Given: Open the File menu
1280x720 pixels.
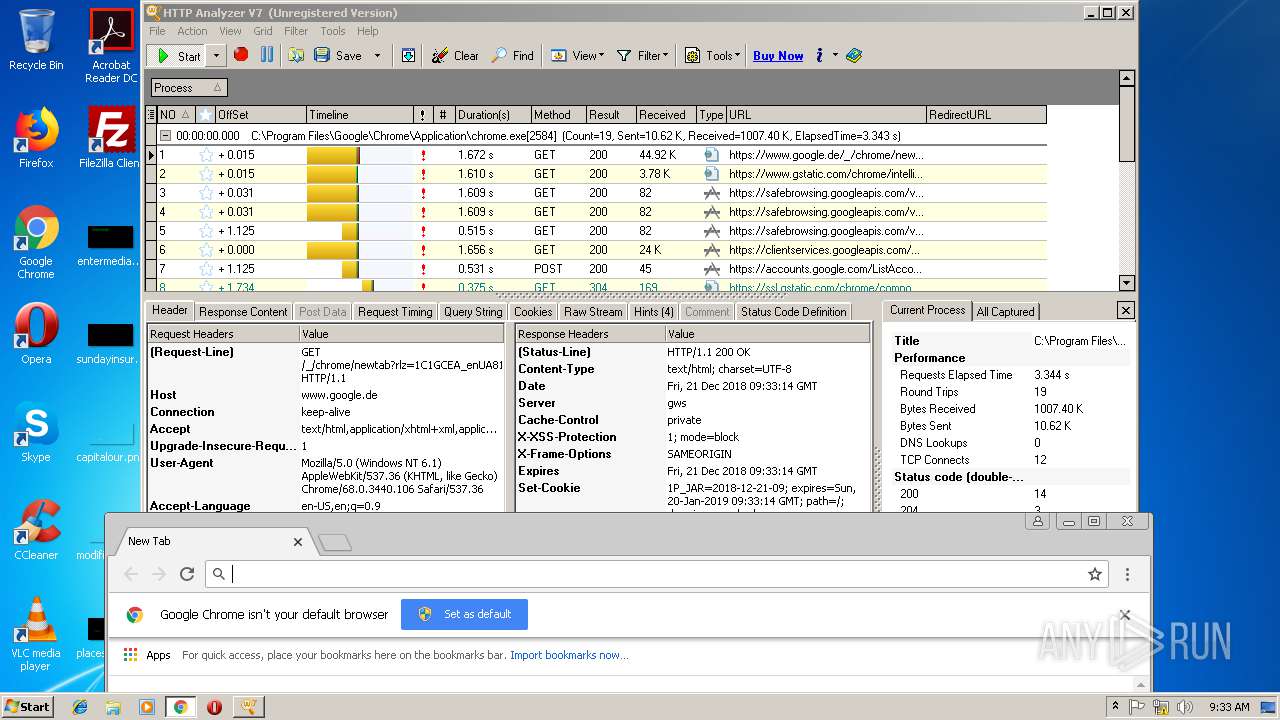Looking at the screenshot, I should pos(157,31).
